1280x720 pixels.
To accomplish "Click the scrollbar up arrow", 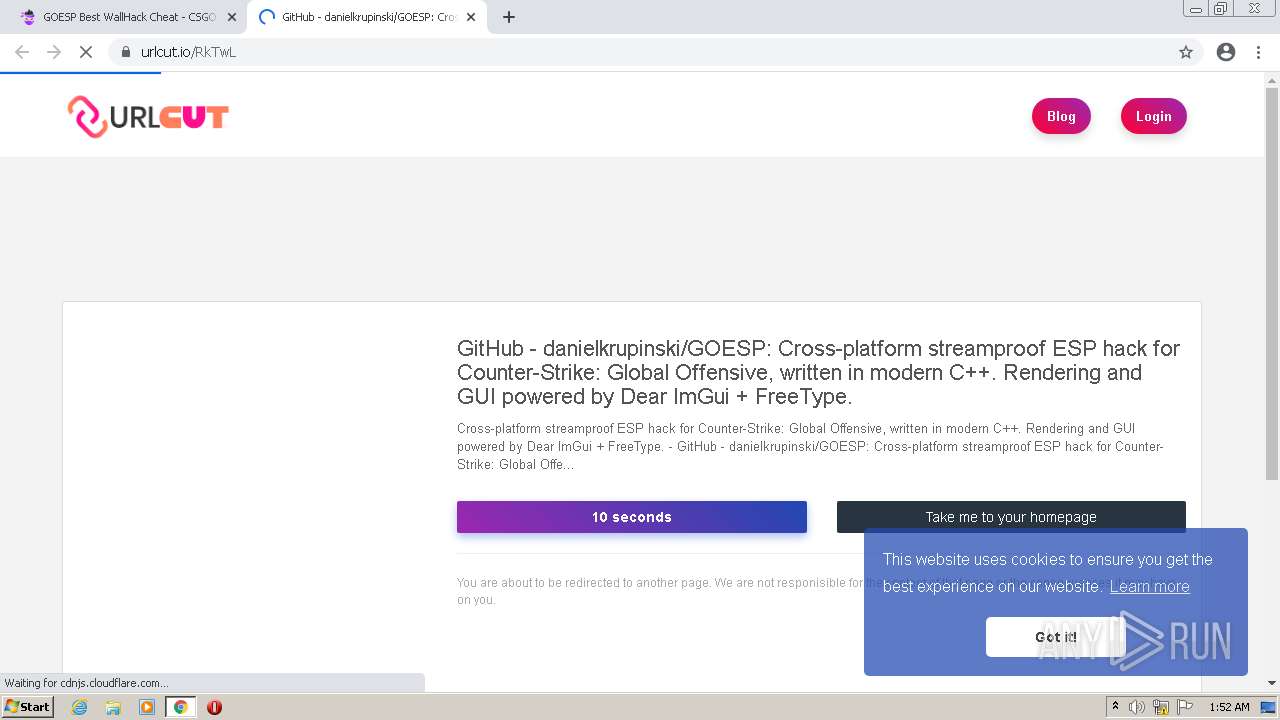I will (1272, 79).
